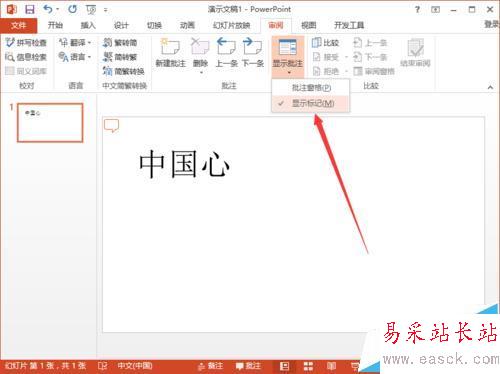The width and height of the screenshot is (500, 374).
Task: Switch to the 插入 tab
Action: coord(88,25)
